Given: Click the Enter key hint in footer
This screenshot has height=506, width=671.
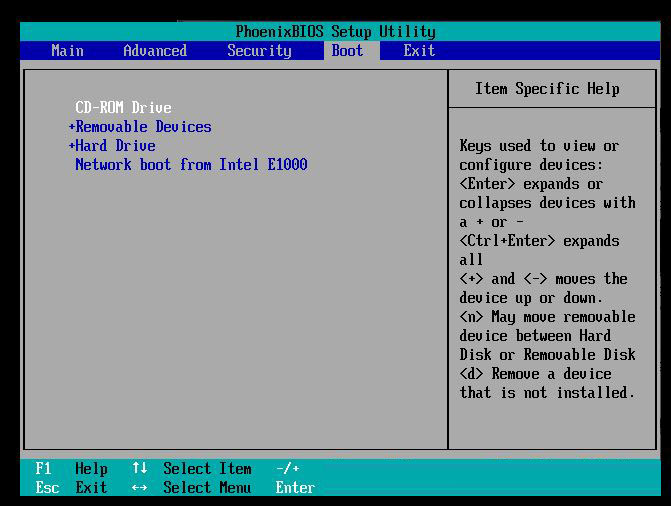Looking at the screenshot, I should [295, 487].
